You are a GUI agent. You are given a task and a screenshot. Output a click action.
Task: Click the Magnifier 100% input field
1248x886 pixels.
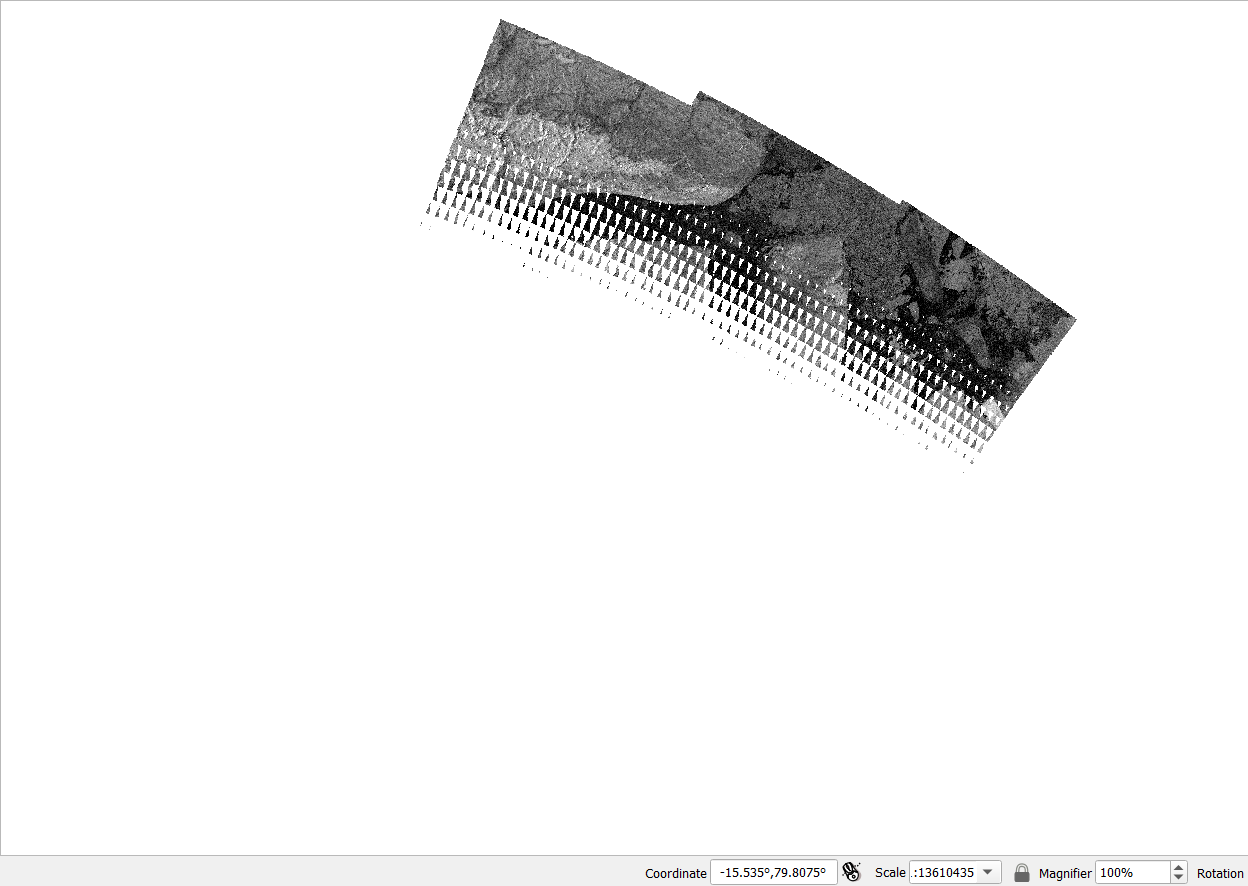pyautogui.click(x=1131, y=872)
